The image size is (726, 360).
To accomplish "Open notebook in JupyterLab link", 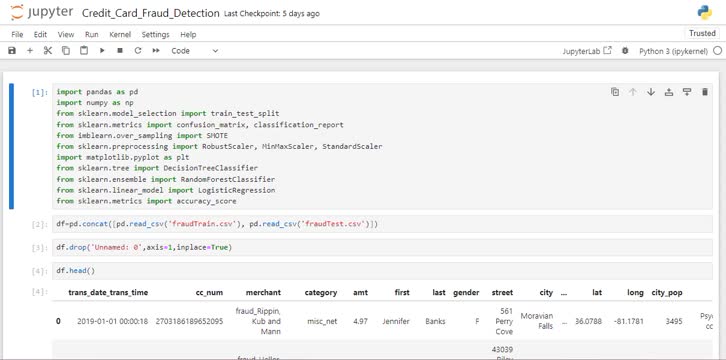I will point(587,51).
